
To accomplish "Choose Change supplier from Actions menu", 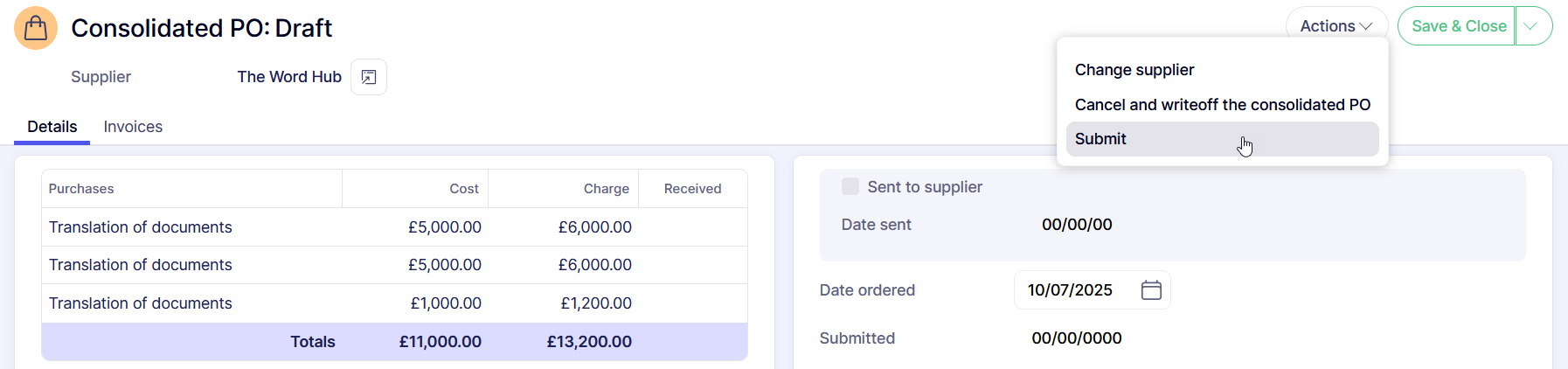I will click(1134, 70).
